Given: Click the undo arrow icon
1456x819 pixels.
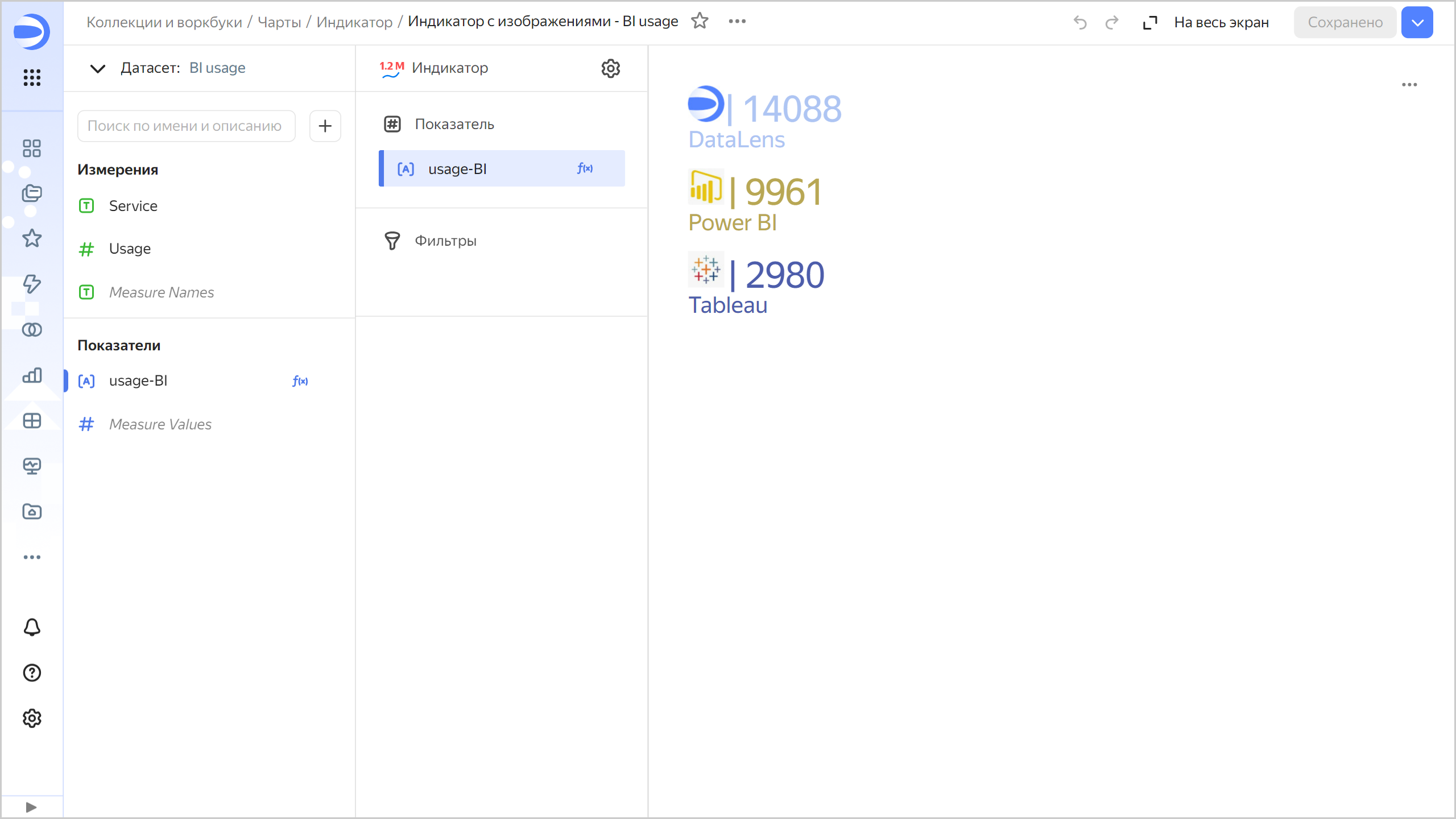Looking at the screenshot, I should 1079,22.
